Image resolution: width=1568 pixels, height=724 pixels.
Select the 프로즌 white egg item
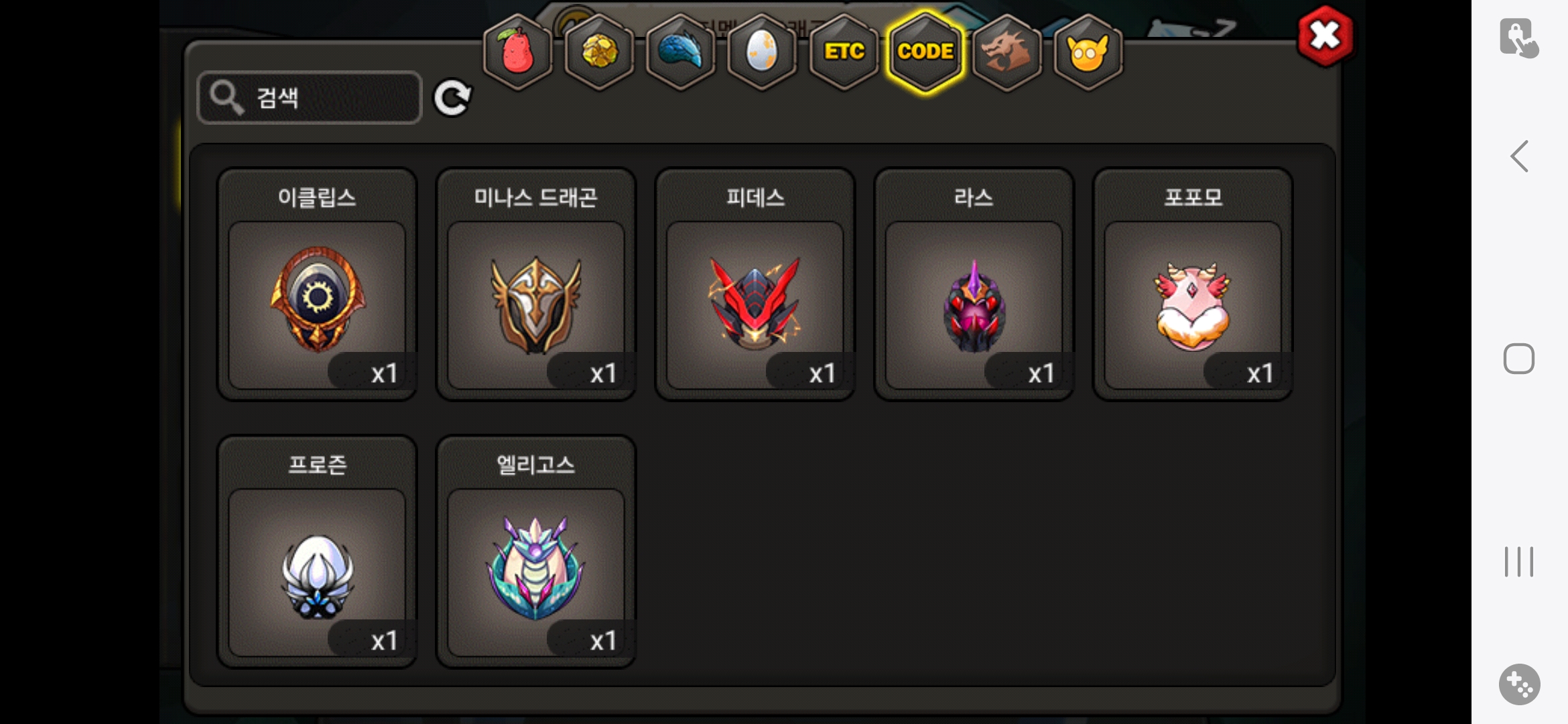[x=317, y=552]
